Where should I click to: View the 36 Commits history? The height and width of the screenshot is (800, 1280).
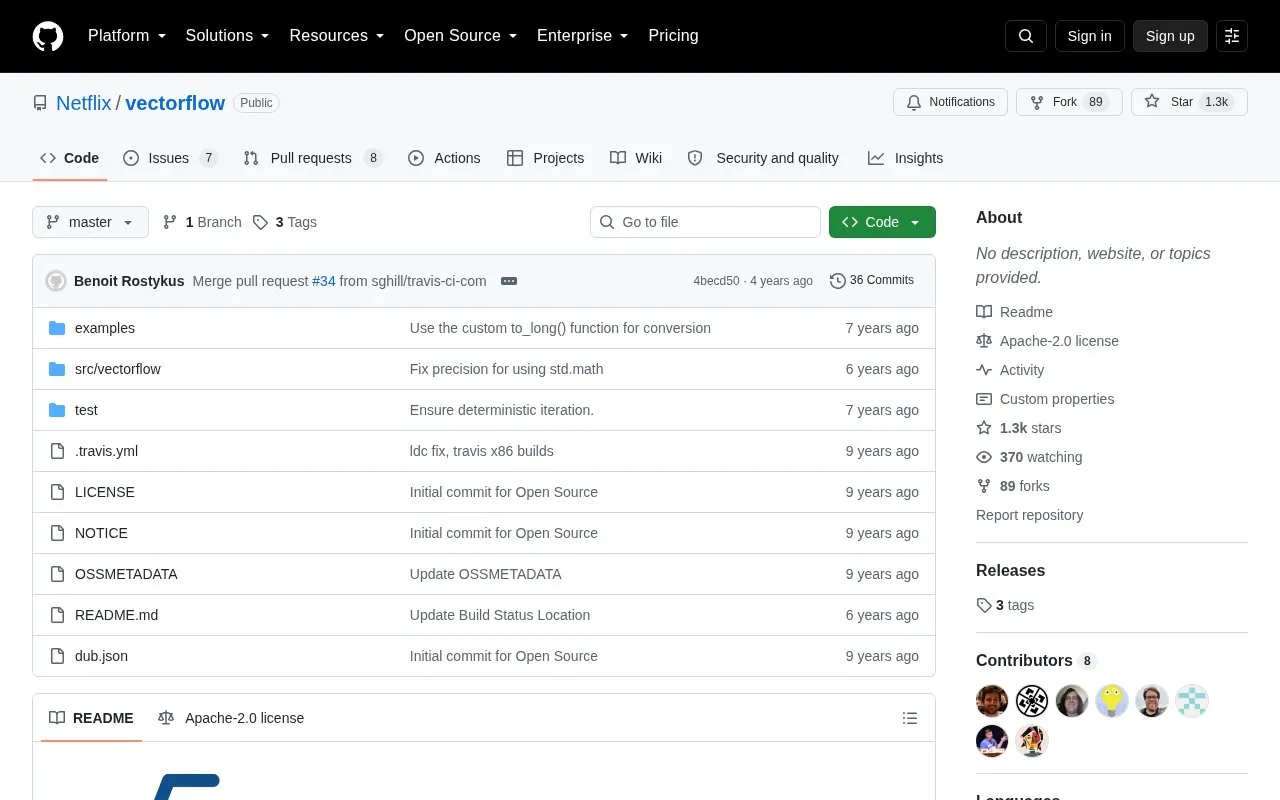coord(872,281)
